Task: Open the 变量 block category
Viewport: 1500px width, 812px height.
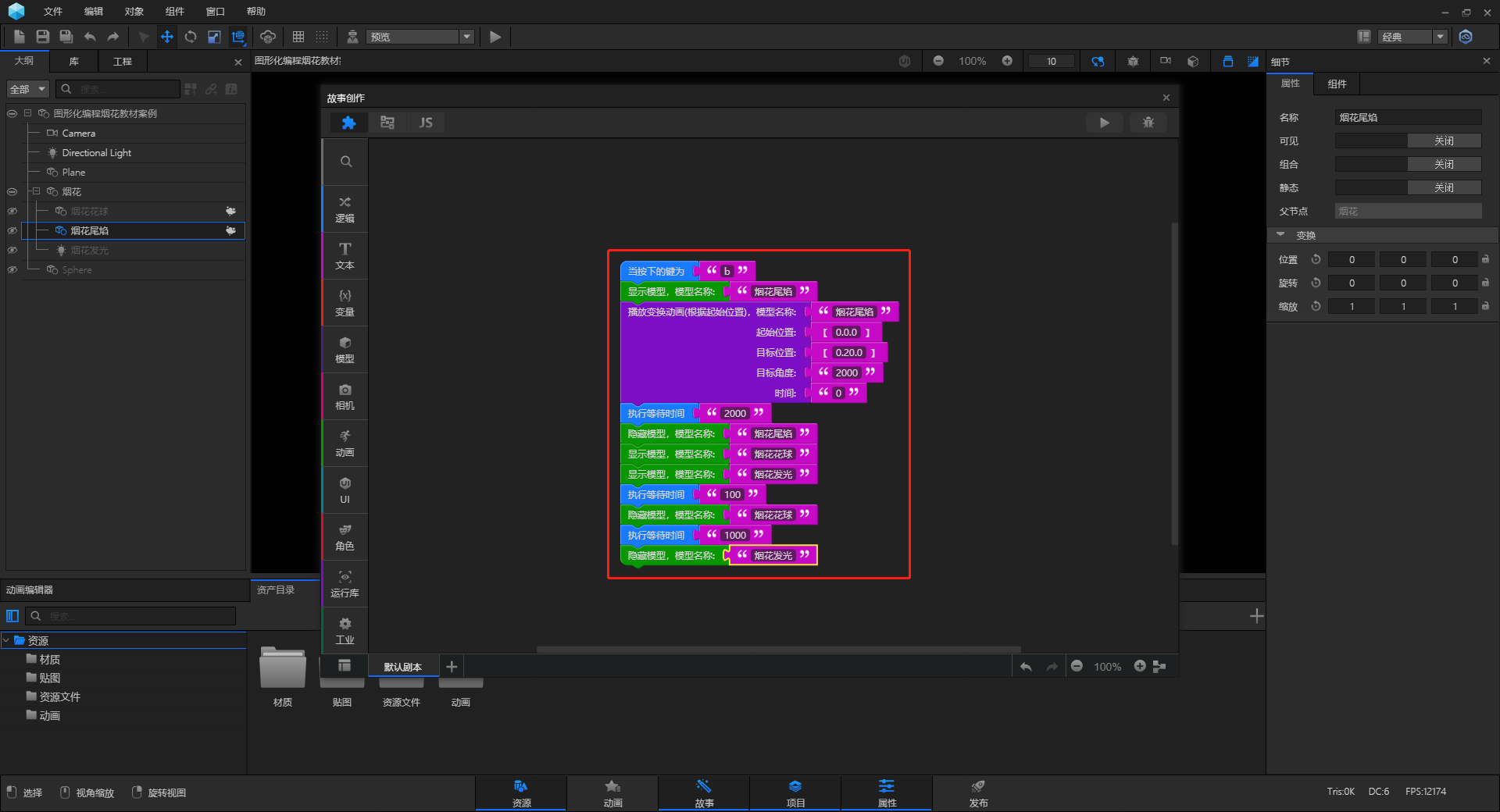Action: coord(345,303)
